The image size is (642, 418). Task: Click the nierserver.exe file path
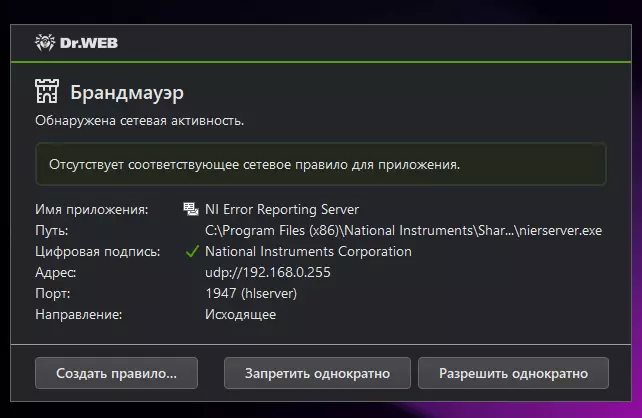tap(403, 230)
